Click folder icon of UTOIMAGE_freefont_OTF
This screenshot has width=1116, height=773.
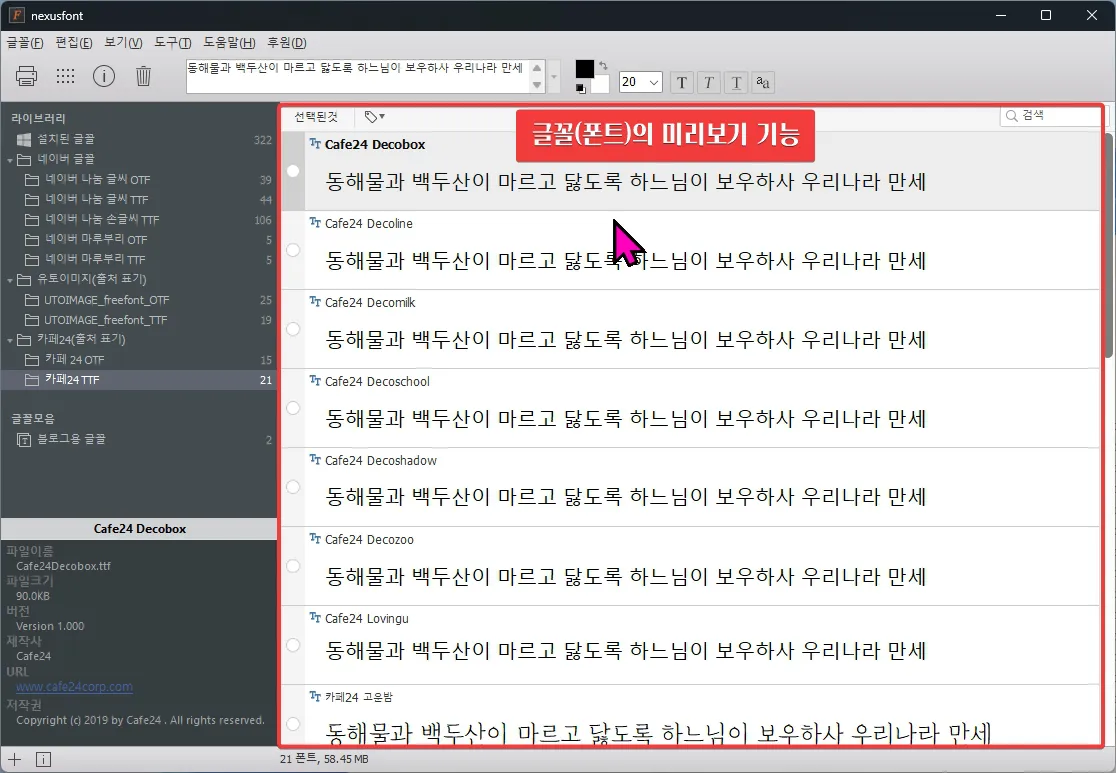(x=32, y=300)
